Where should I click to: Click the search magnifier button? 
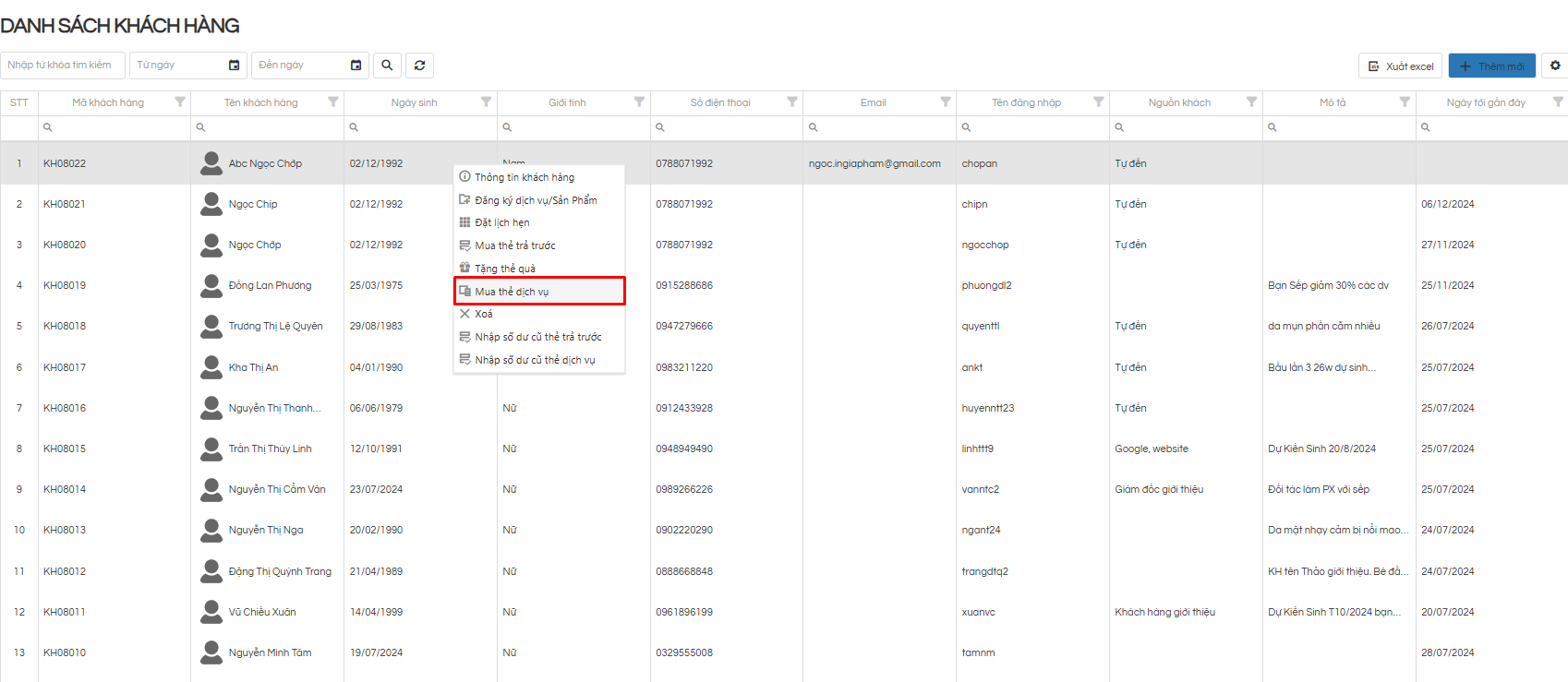pyautogui.click(x=387, y=66)
